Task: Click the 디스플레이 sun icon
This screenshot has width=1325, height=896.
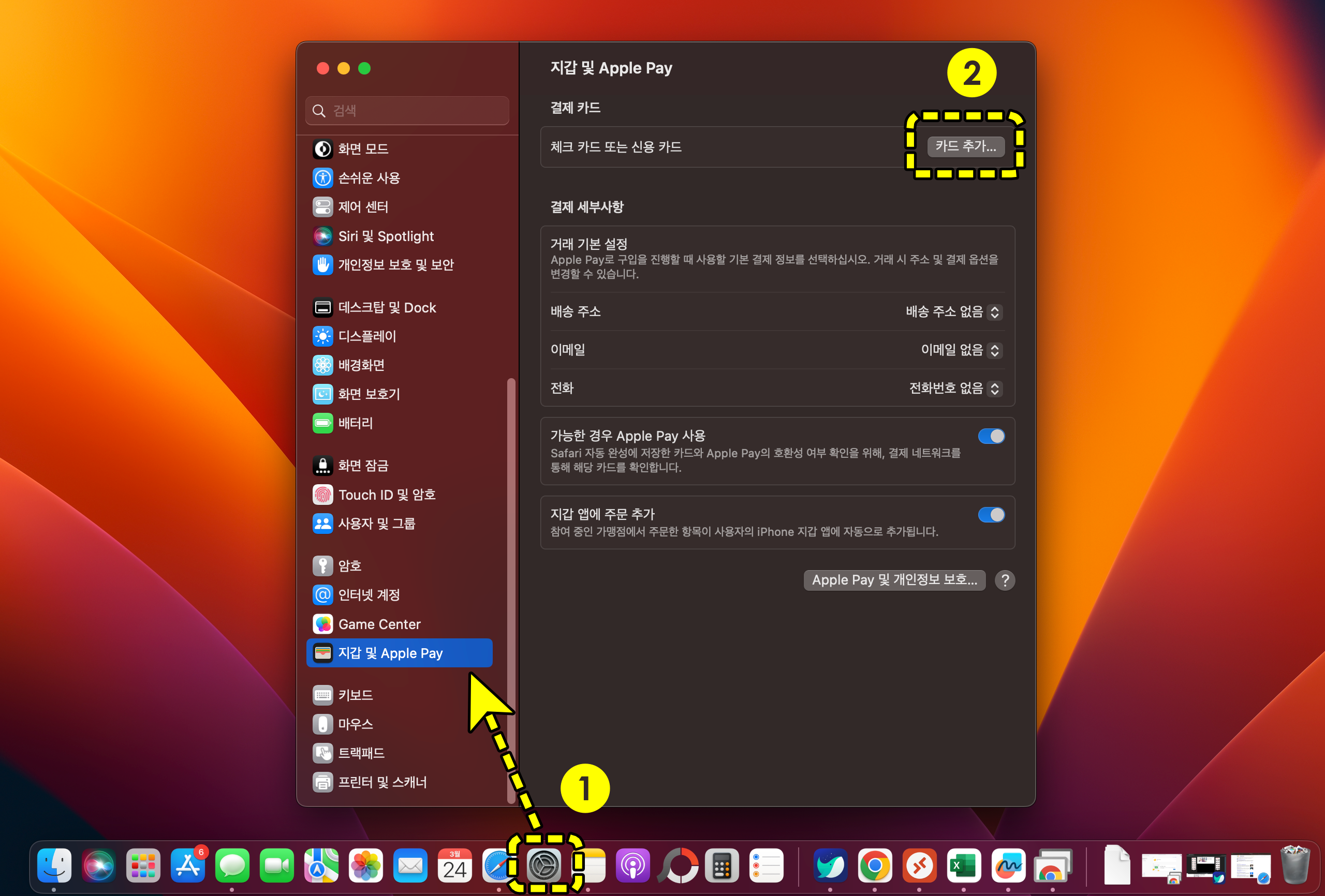Action: point(322,336)
